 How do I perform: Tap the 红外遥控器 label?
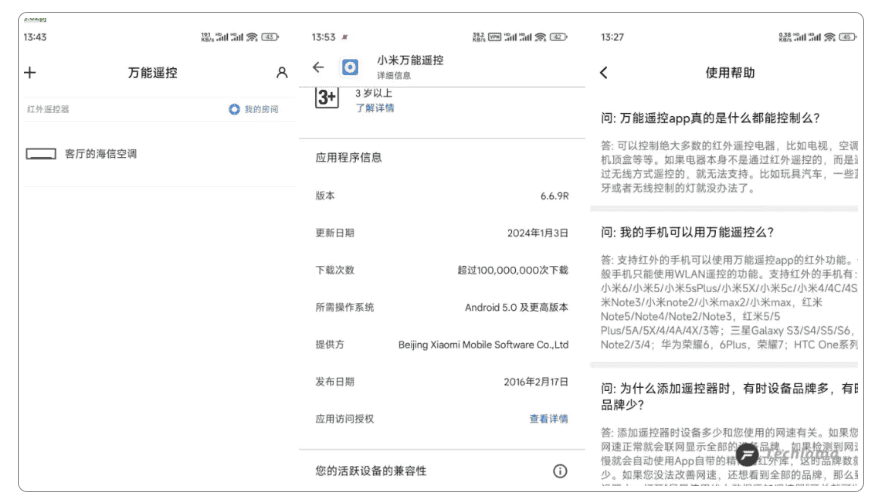(x=48, y=109)
